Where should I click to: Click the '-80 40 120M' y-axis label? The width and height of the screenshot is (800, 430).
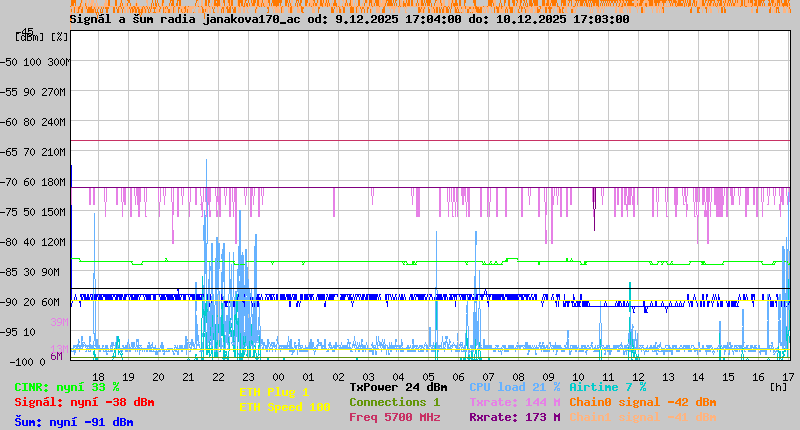tap(33, 242)
